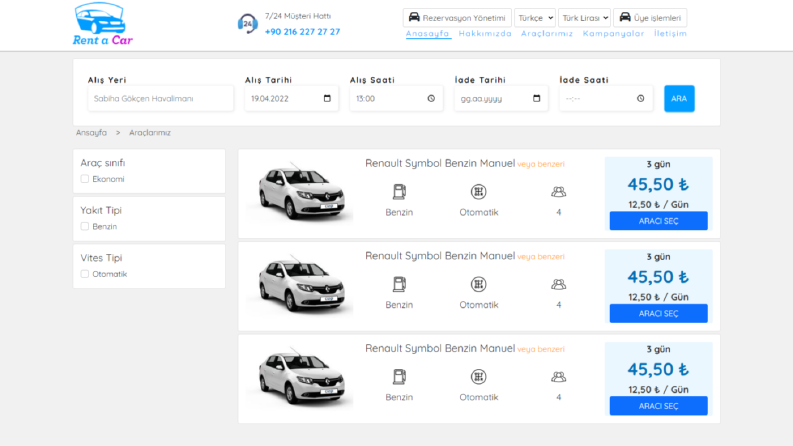This screenshot has width=793, height=446.
Task: Open İletişim nav item
Action: point(670,33)
